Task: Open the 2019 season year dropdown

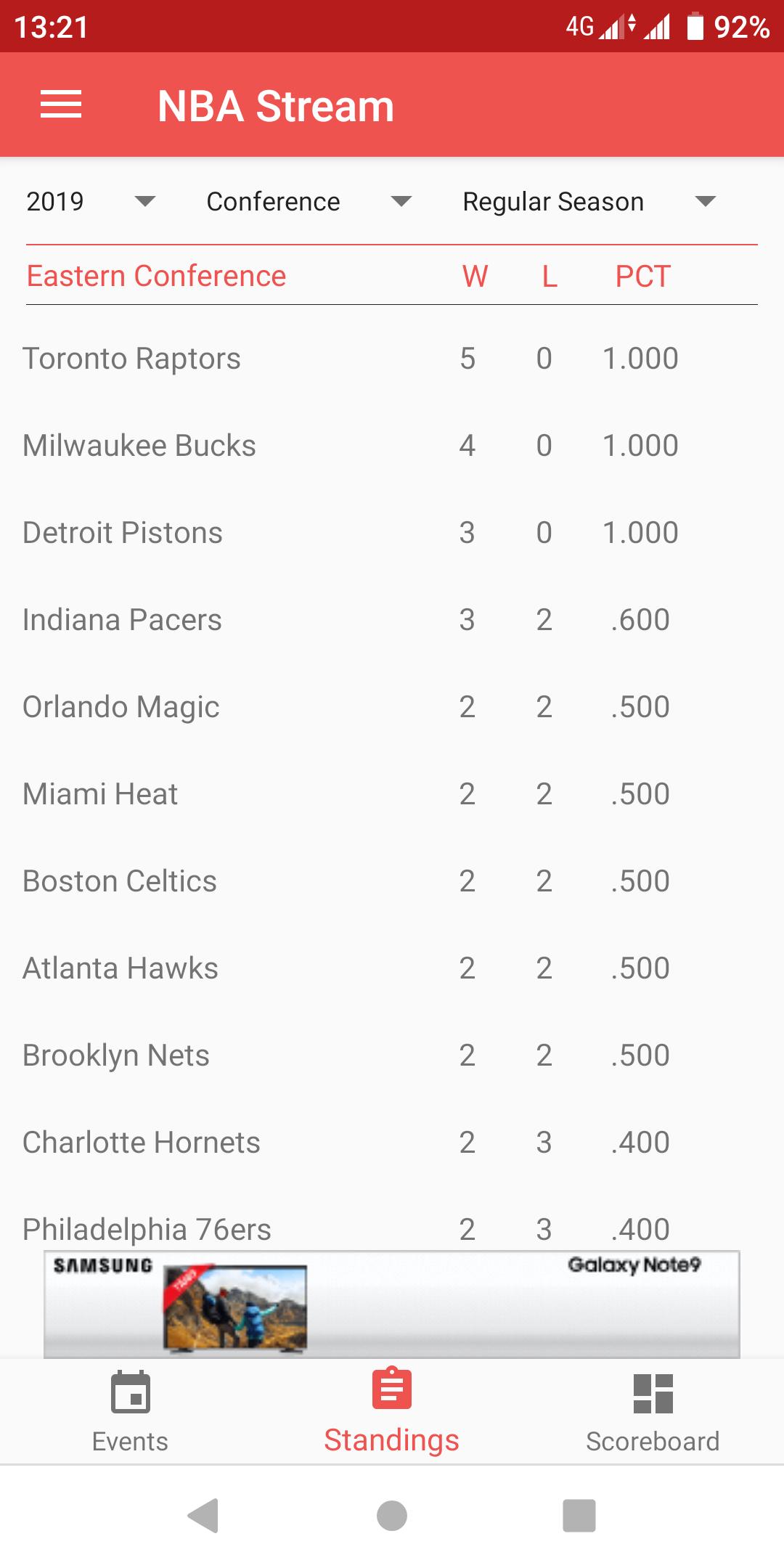Action: [x=91, y=201]
